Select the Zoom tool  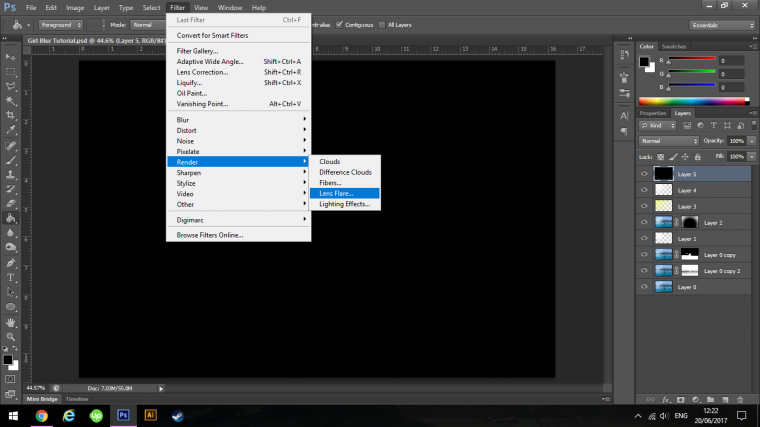click(x=10, y=337)
